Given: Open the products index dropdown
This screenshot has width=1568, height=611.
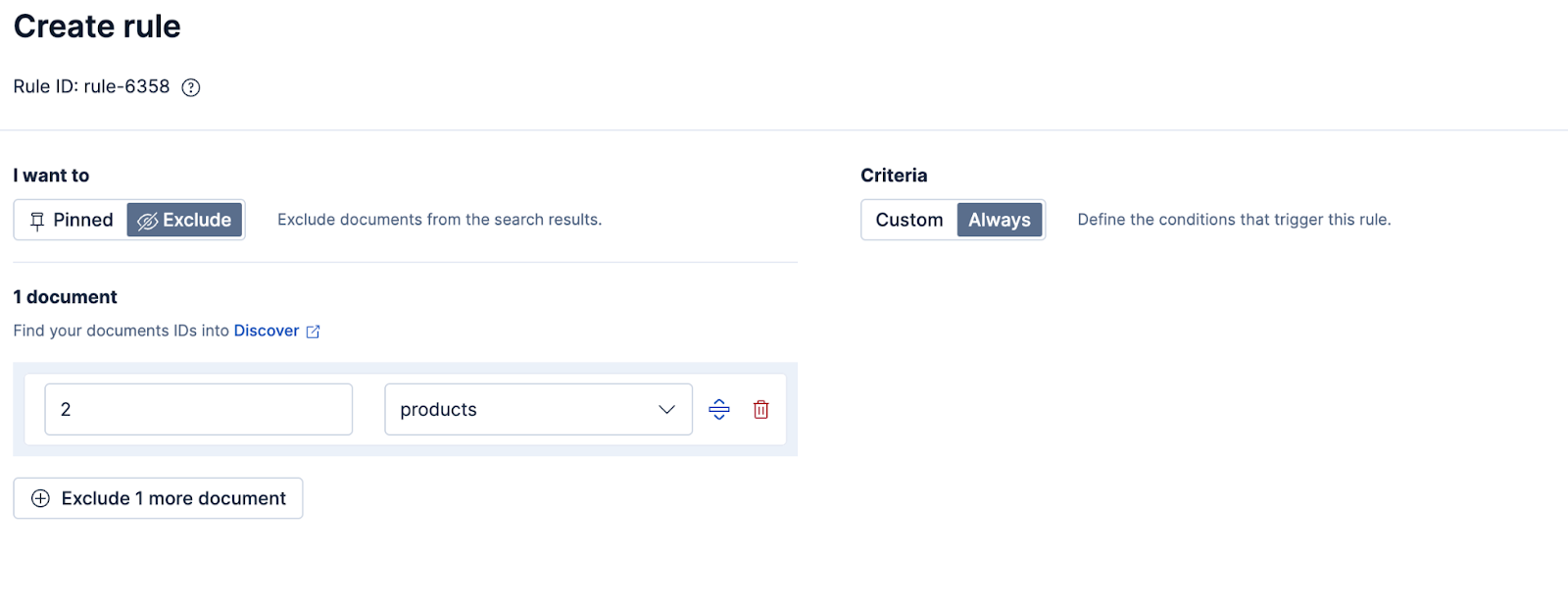Looking at the screenshot, I should click(538, 409).
